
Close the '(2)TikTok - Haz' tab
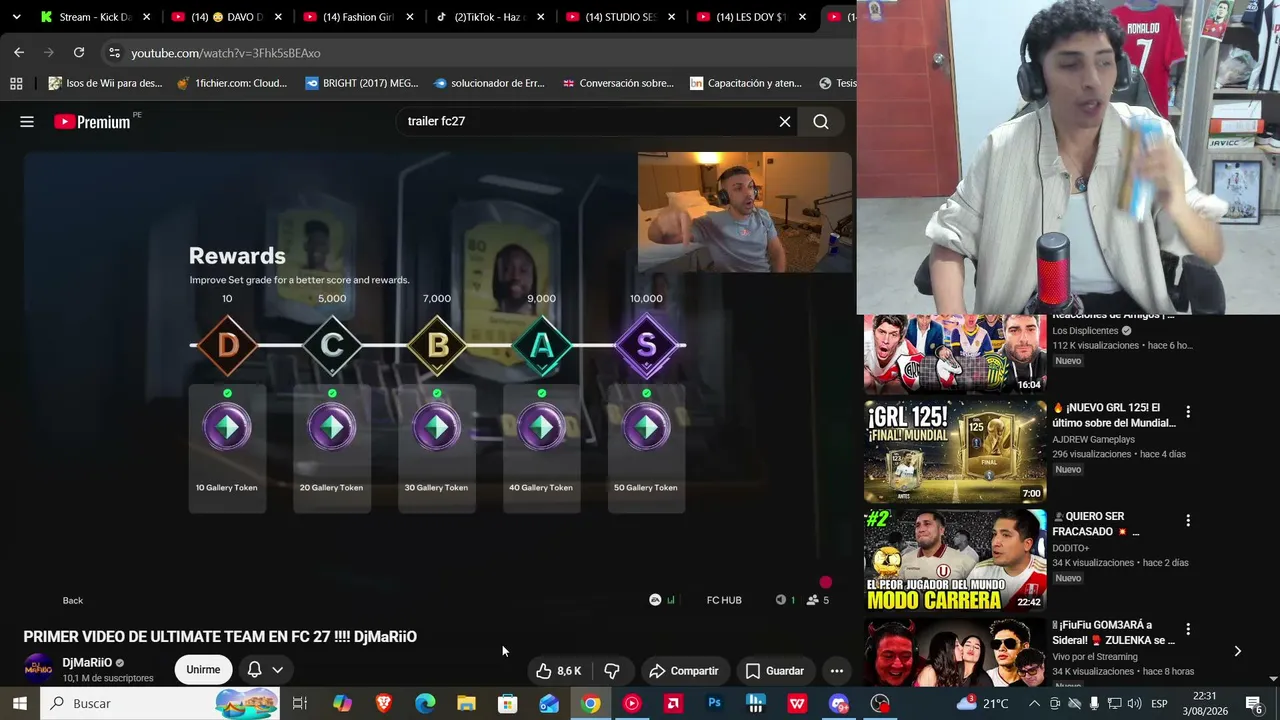click(x=539, y=17)
